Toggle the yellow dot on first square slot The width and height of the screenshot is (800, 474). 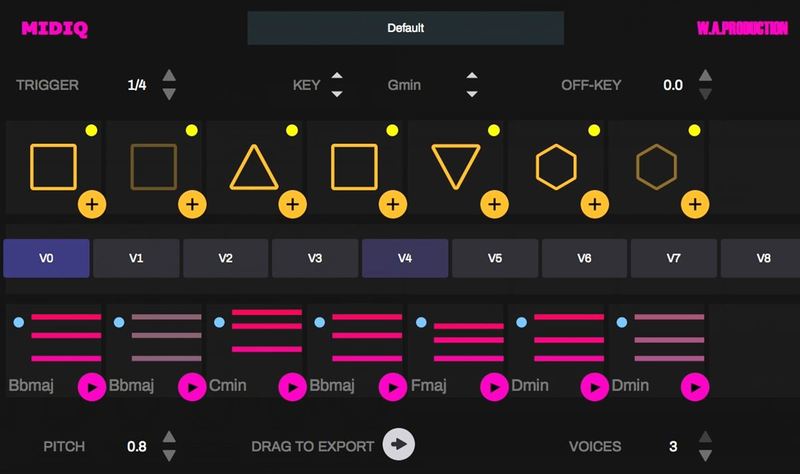pyautogui.click(x=91, y=130)
